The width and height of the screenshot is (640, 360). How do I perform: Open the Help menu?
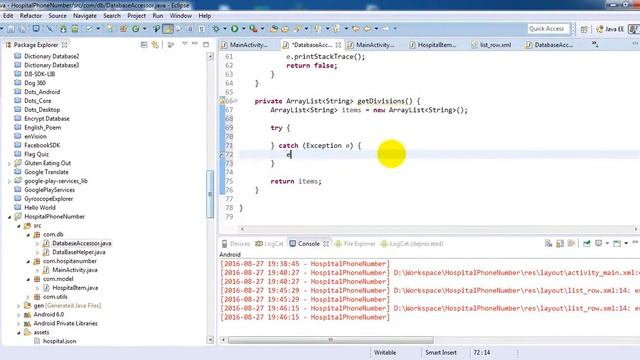click(204, 16)
